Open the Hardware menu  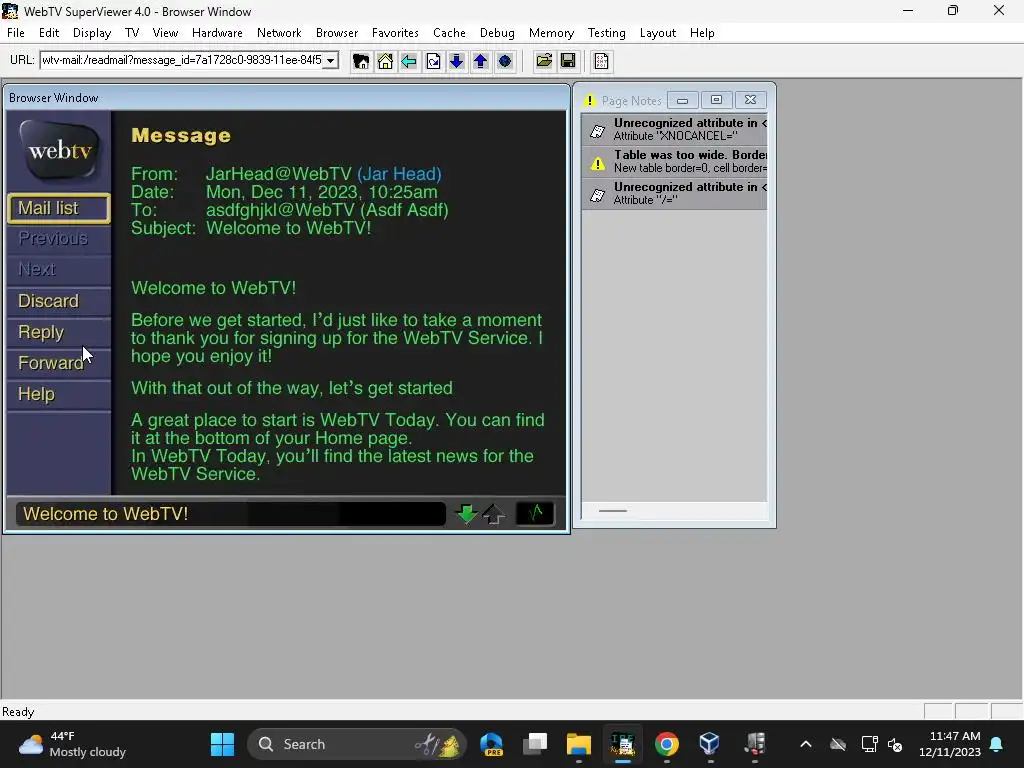click(x=217, y=33)
